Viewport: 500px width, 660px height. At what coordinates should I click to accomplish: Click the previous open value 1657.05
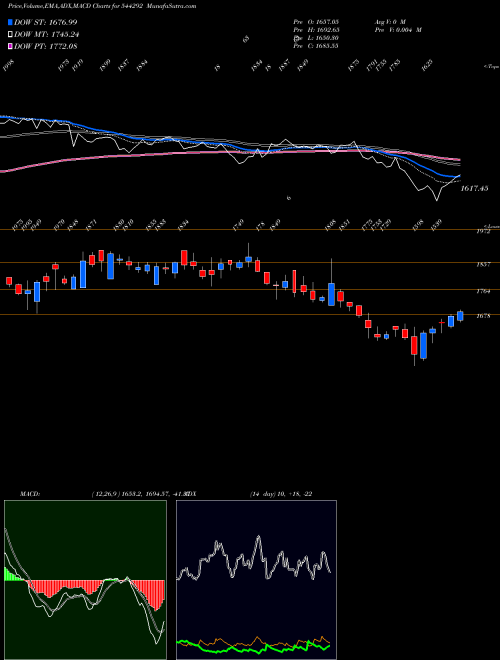coord(325,21)
